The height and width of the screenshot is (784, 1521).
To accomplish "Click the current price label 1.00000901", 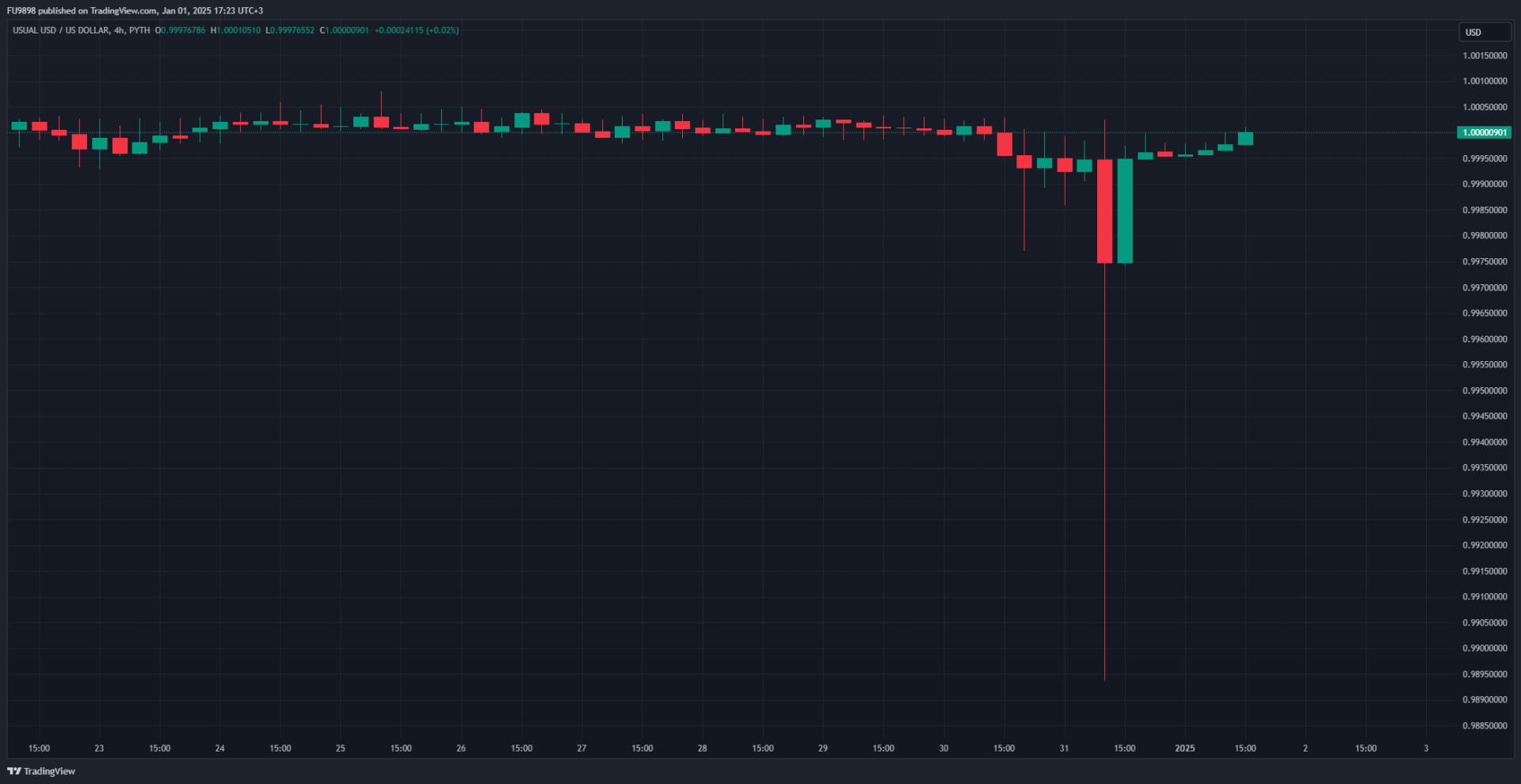I will (x=1484, y=133).
